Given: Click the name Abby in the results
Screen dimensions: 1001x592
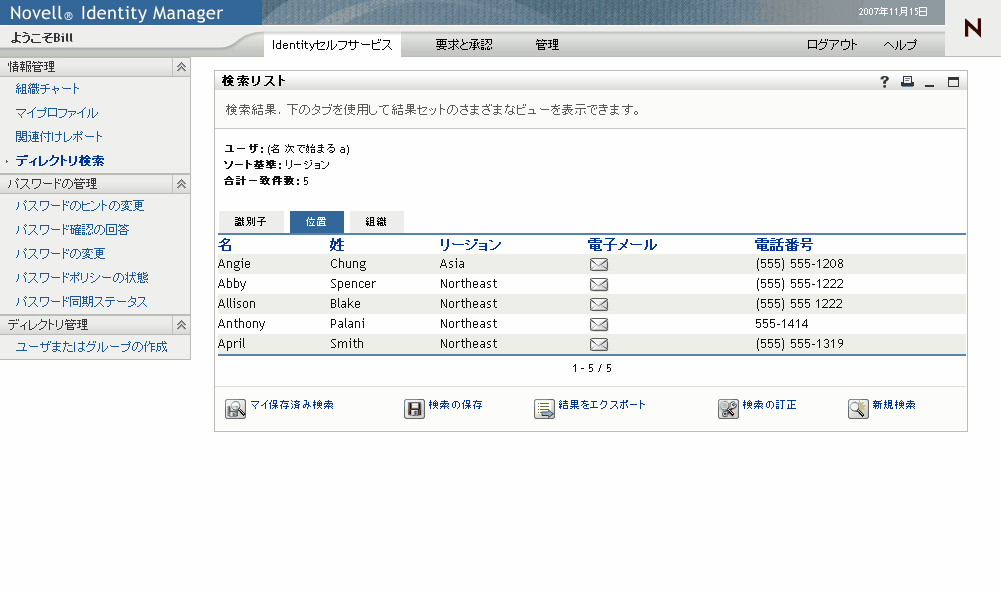Looking at the screenshot, I should pos(232,284).
